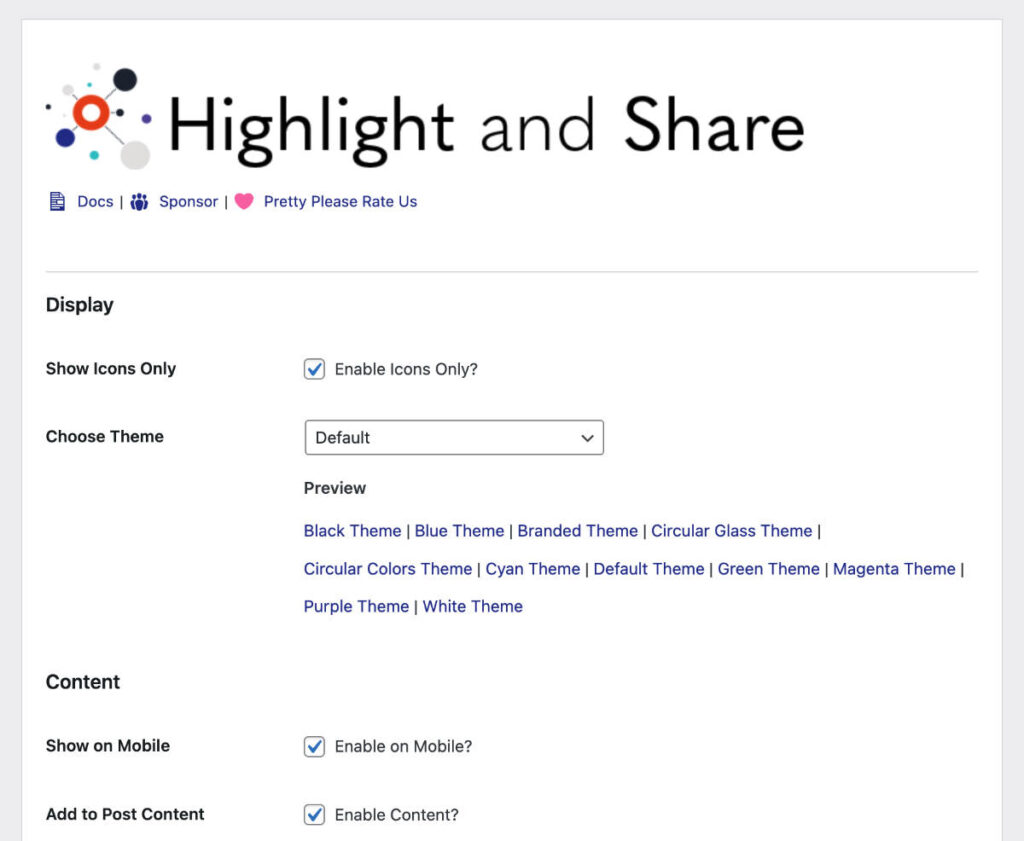Open the Choose Theme dropdown
The height and width of the screenshot is (841, 1024).
pyautogui.click(x=454, y=437)
